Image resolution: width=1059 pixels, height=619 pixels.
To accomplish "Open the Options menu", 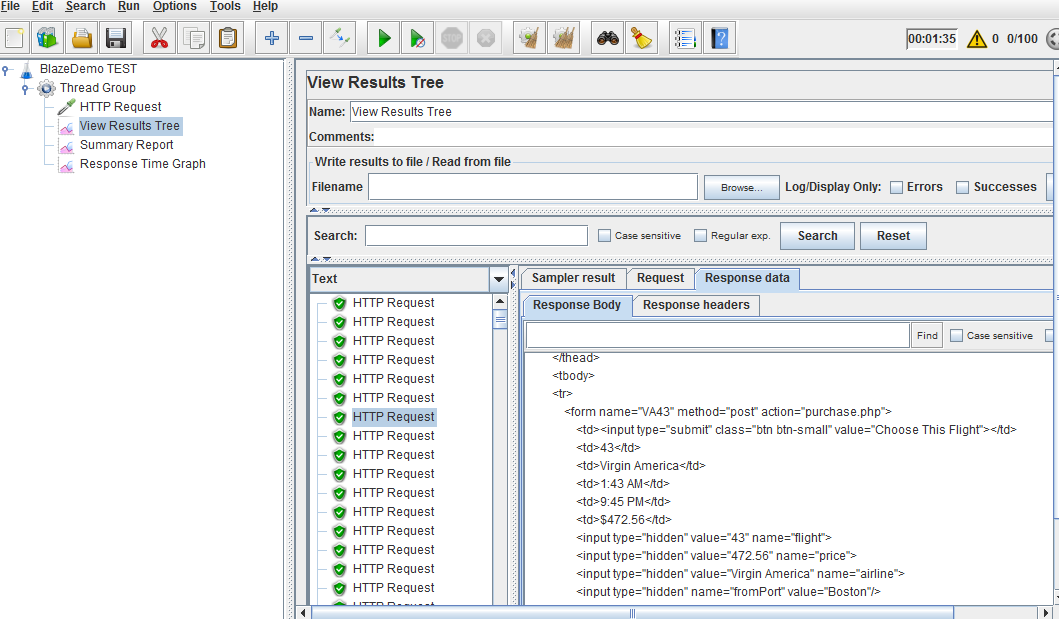I will click(x=174, y=7).
